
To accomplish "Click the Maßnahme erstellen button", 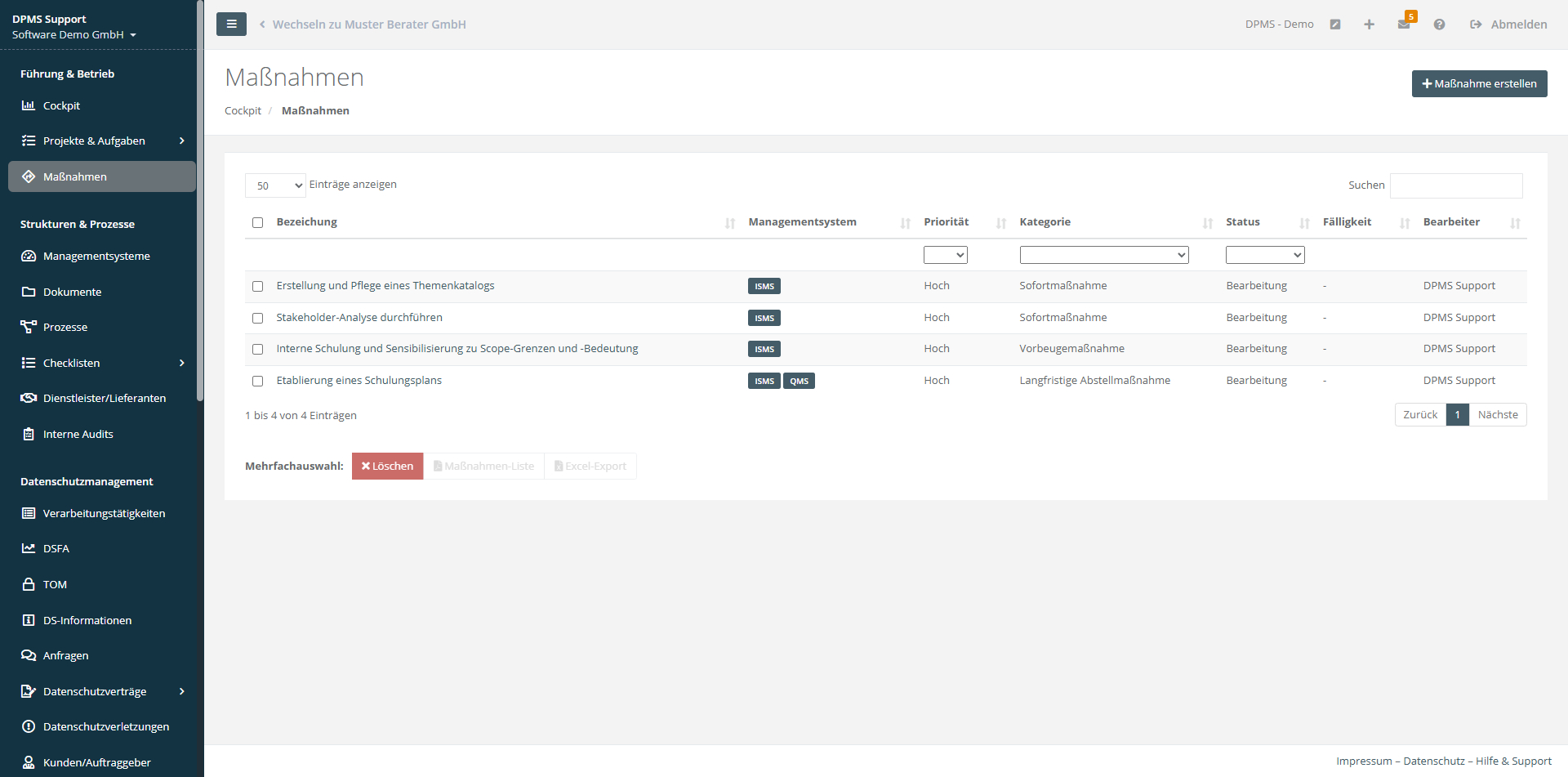I will pyautogui.click(x=1479, y=83).
